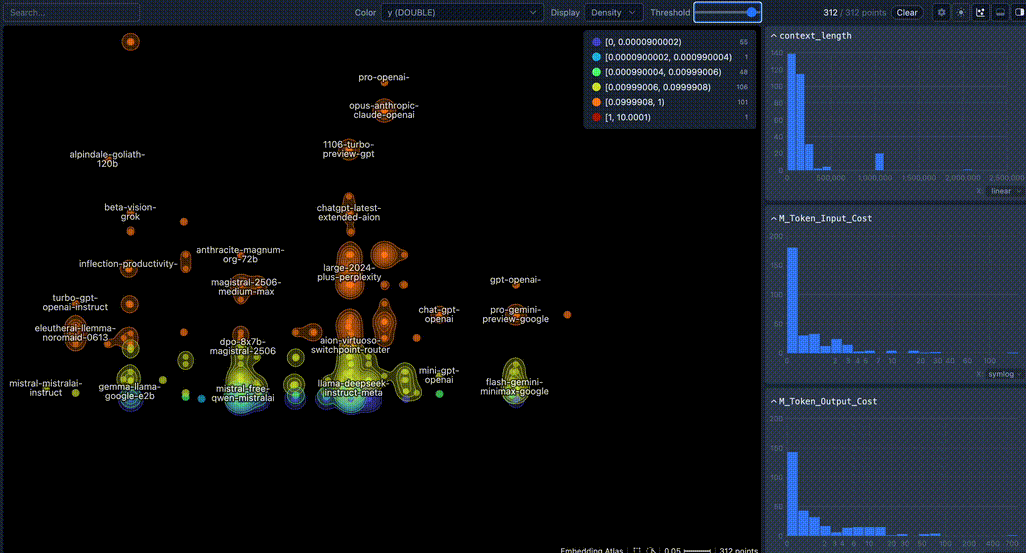1026x553 pixels.
Task: Click large-2024-plus-perplexity label
Action: pyautogui.click(x=349, y=272)
